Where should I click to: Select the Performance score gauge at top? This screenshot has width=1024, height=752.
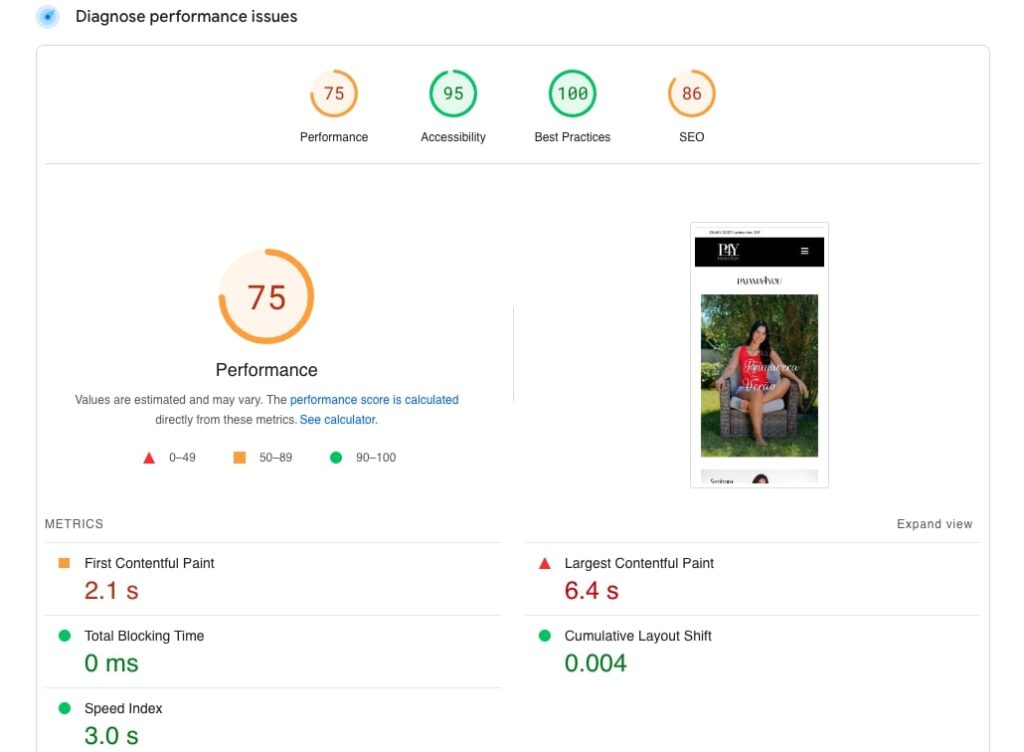click(x=333, y=94)
